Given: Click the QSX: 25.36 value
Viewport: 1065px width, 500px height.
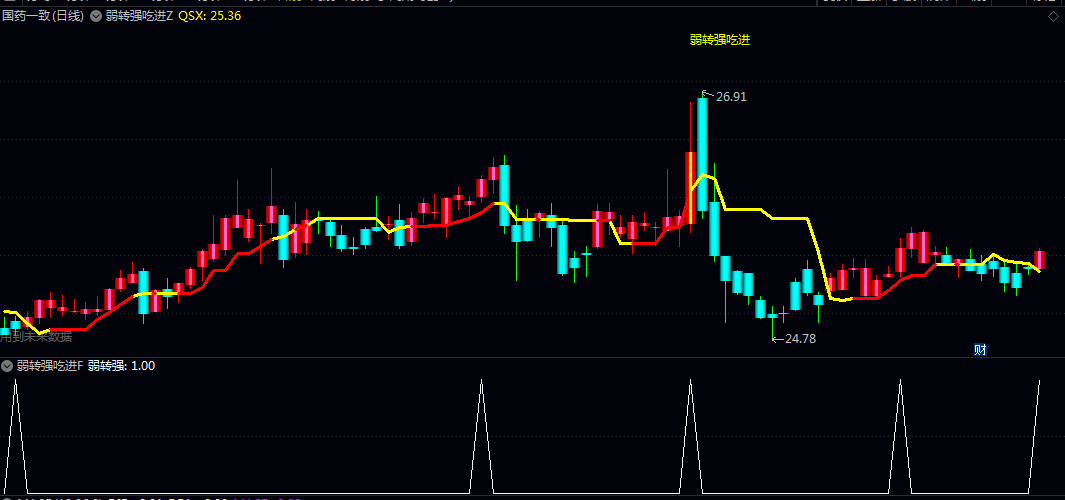Looking at the screenshot, I should tap(210, 16).
